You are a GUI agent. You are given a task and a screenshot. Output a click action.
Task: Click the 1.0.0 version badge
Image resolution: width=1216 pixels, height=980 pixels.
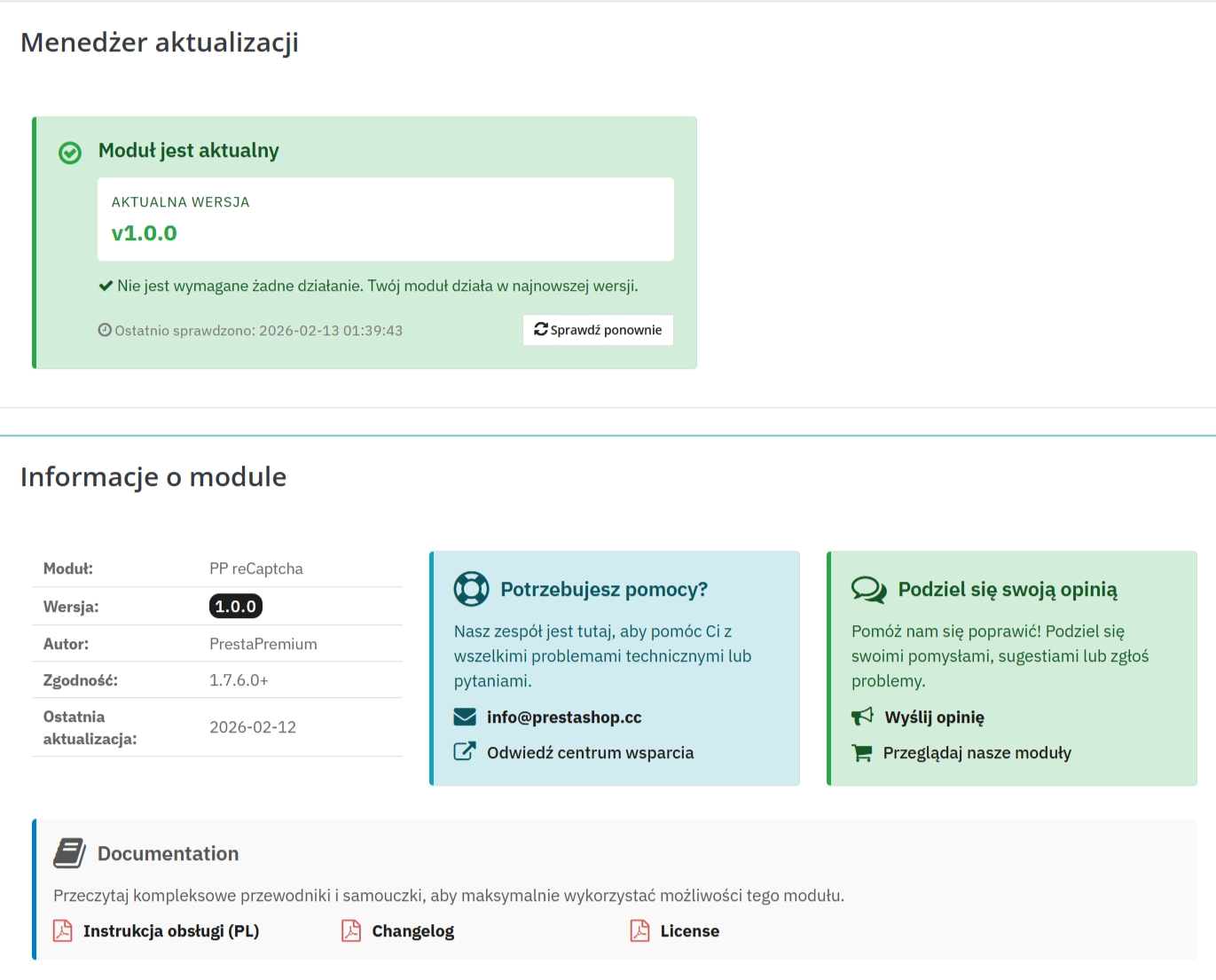[x=235, y=607]
